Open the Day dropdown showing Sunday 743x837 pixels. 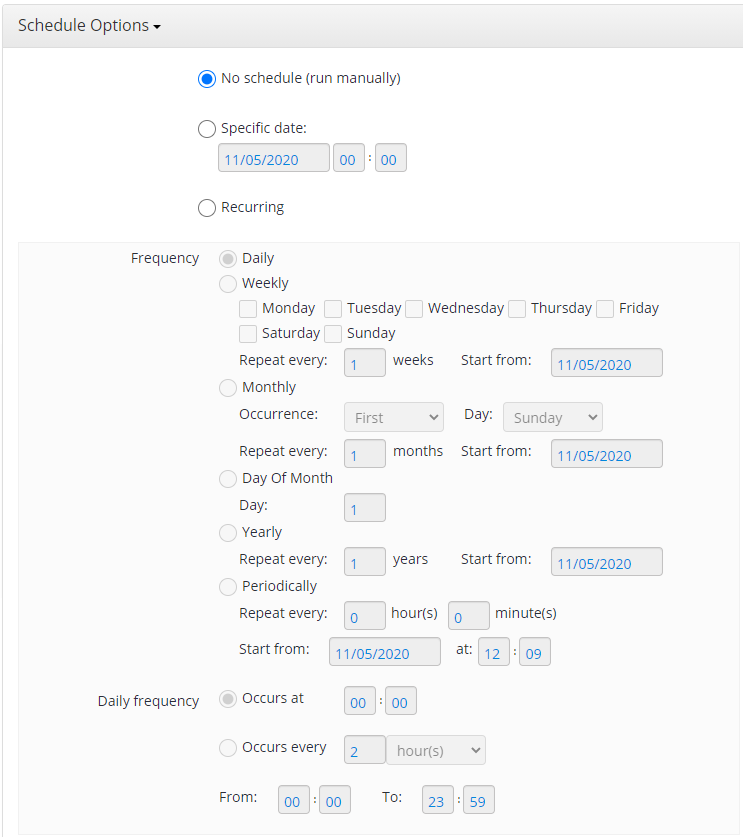pos(552,417)
